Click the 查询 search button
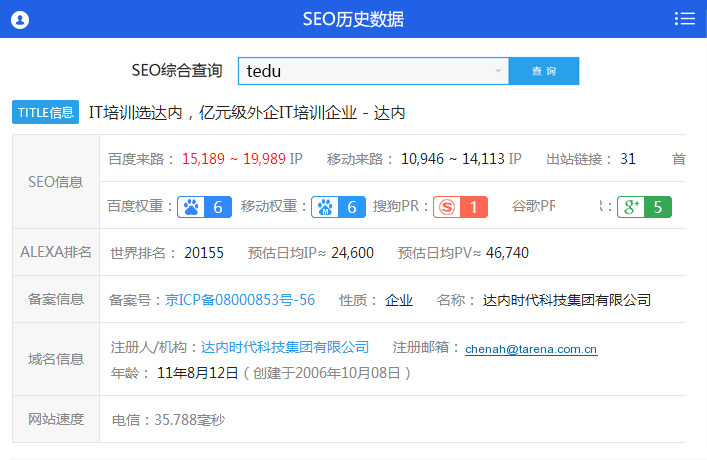This screenshot has width=707, height=460. pyautogui.click(x=543, y=71)
